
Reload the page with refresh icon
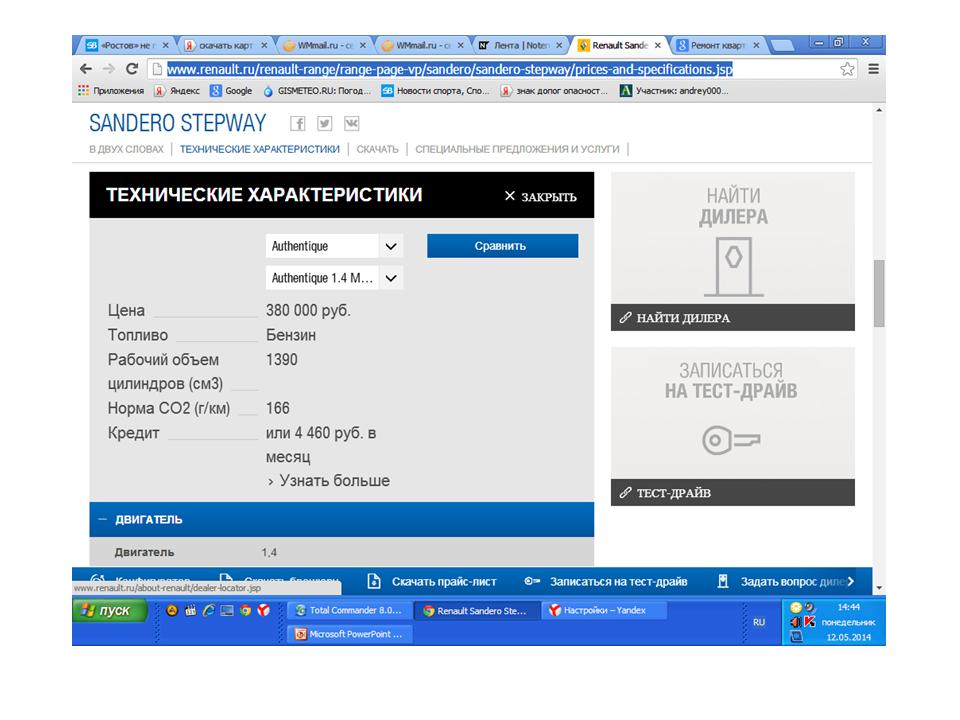point(132,69)
